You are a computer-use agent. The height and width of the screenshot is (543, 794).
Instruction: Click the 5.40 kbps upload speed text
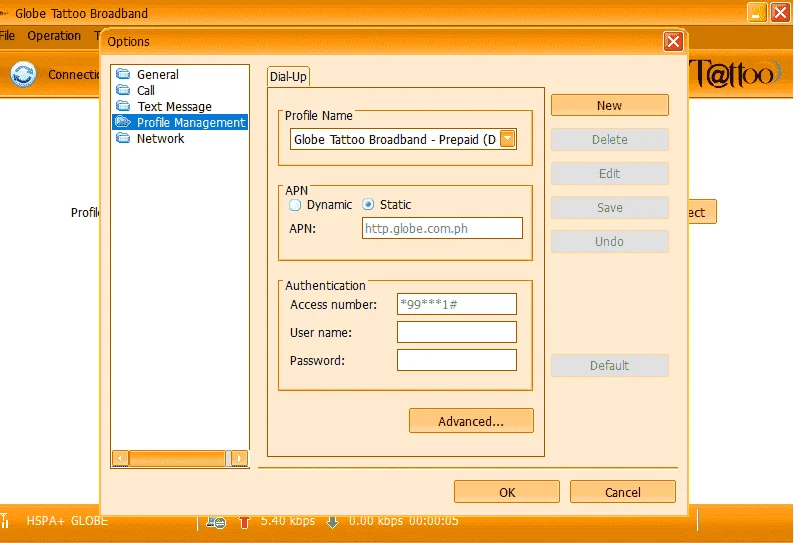tap(288, 521)
